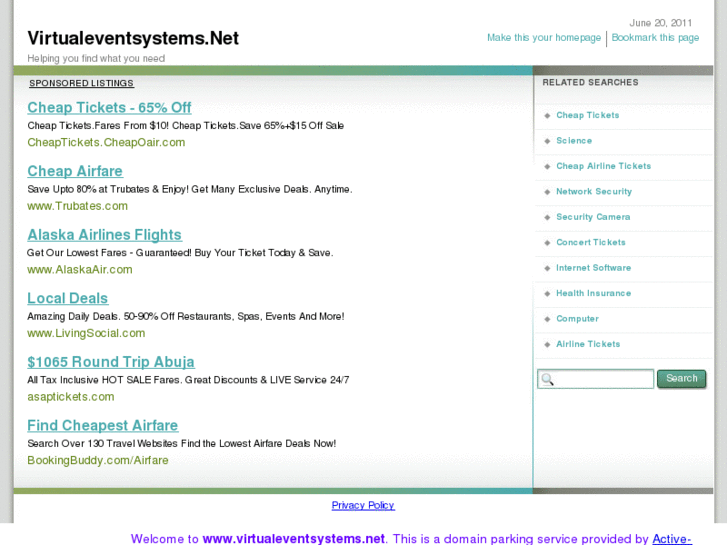Click 'Amazing Daily Deals' description text
This screenshot has width=727, height=545.
[x=185, y=316]
